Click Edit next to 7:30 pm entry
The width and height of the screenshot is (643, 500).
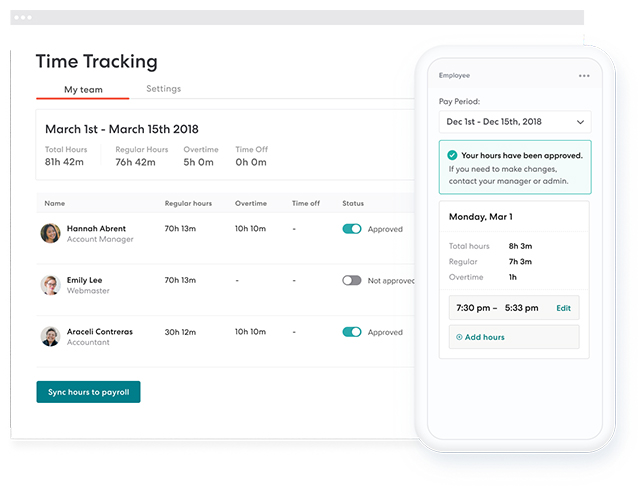coord(563,308)
